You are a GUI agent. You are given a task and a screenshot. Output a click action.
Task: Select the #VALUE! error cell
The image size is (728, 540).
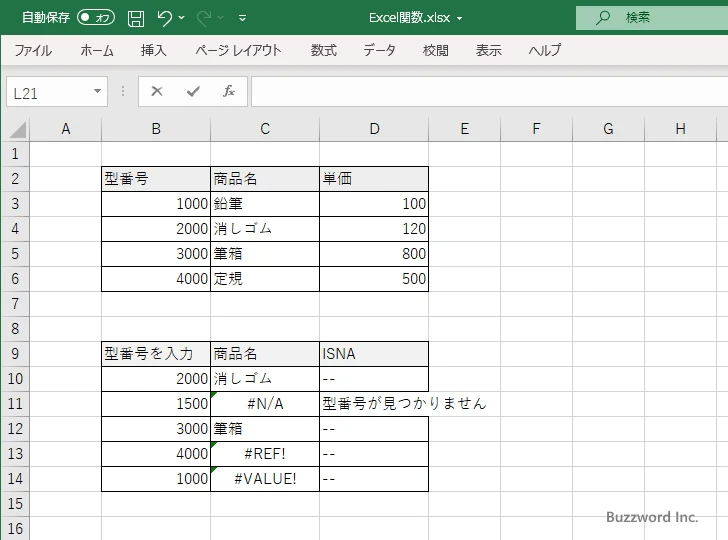click(x=265, y=479)
